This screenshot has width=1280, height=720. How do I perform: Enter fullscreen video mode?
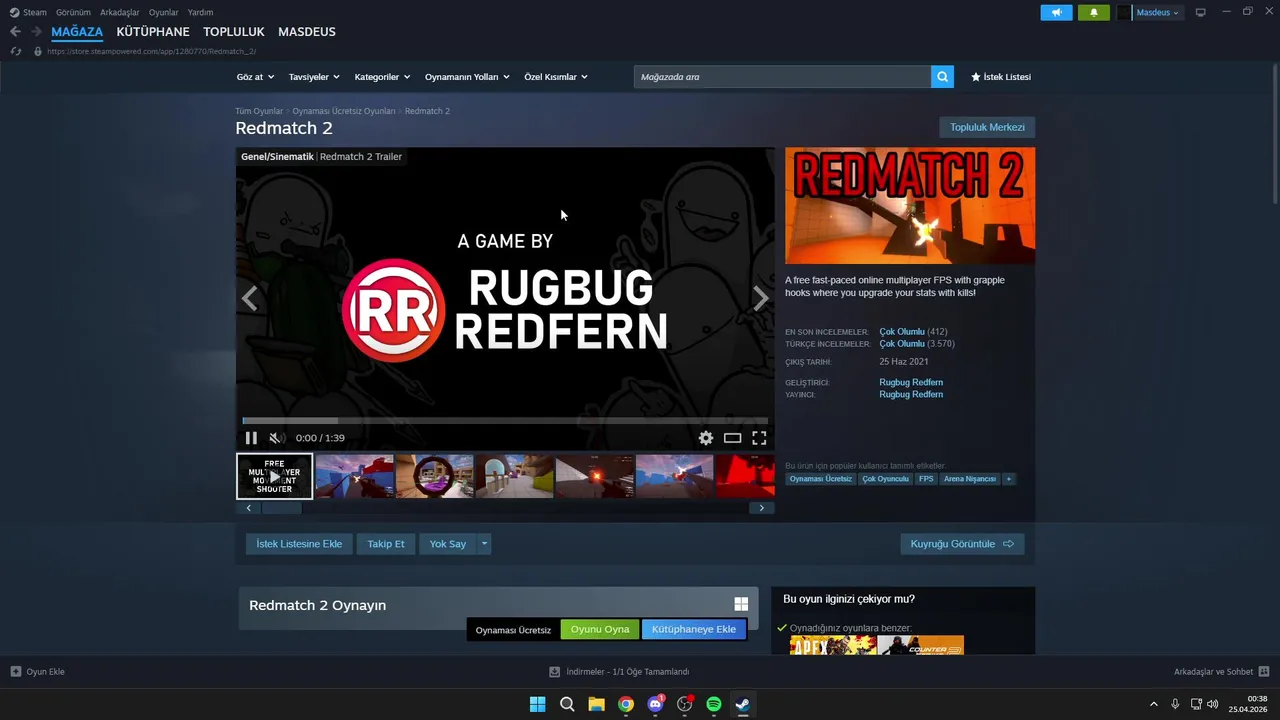point(759,438)
